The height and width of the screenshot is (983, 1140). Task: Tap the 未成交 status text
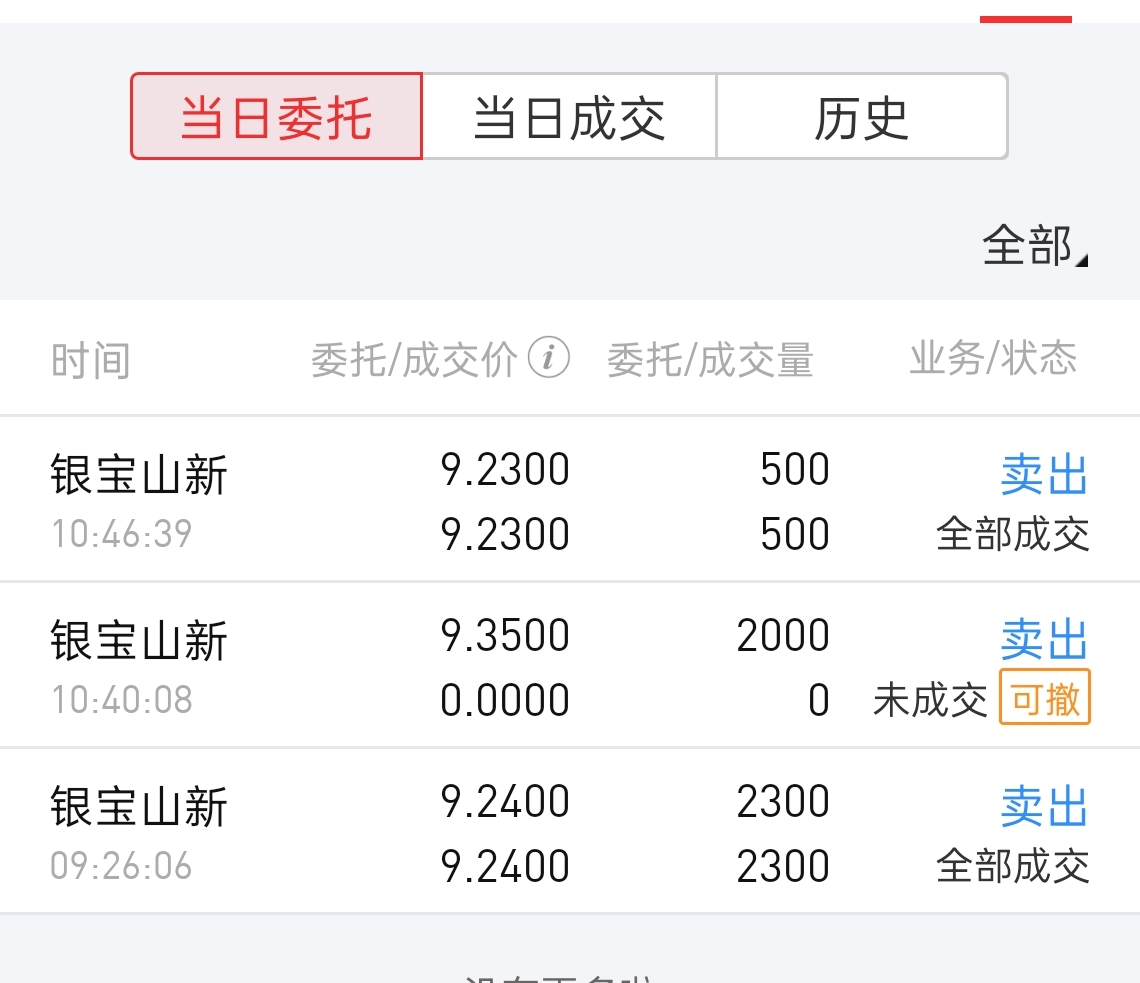click(x=929, y=700)
